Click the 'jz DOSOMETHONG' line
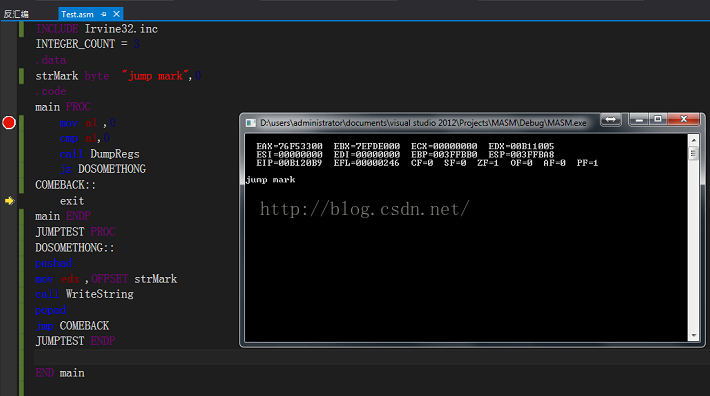 103,169
